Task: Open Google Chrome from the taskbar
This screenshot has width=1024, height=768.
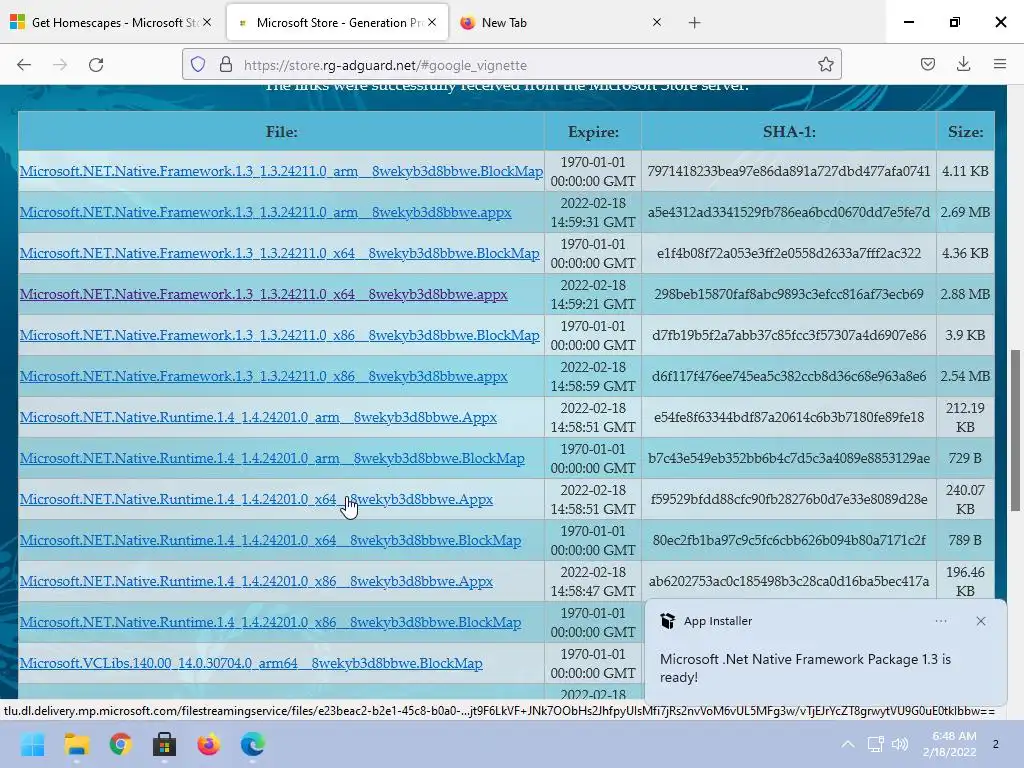Action: pos(120,744)
